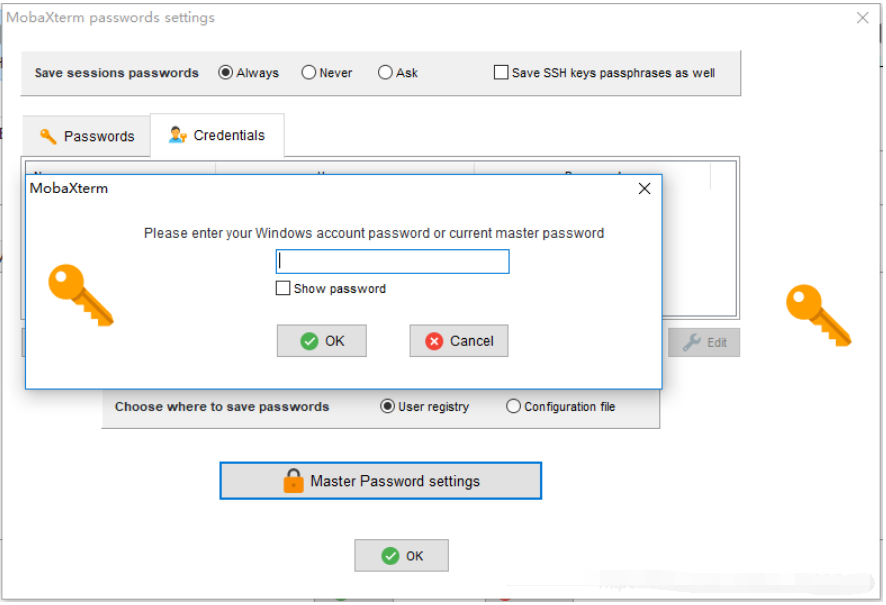Select User registry storage option

[388, 407]
